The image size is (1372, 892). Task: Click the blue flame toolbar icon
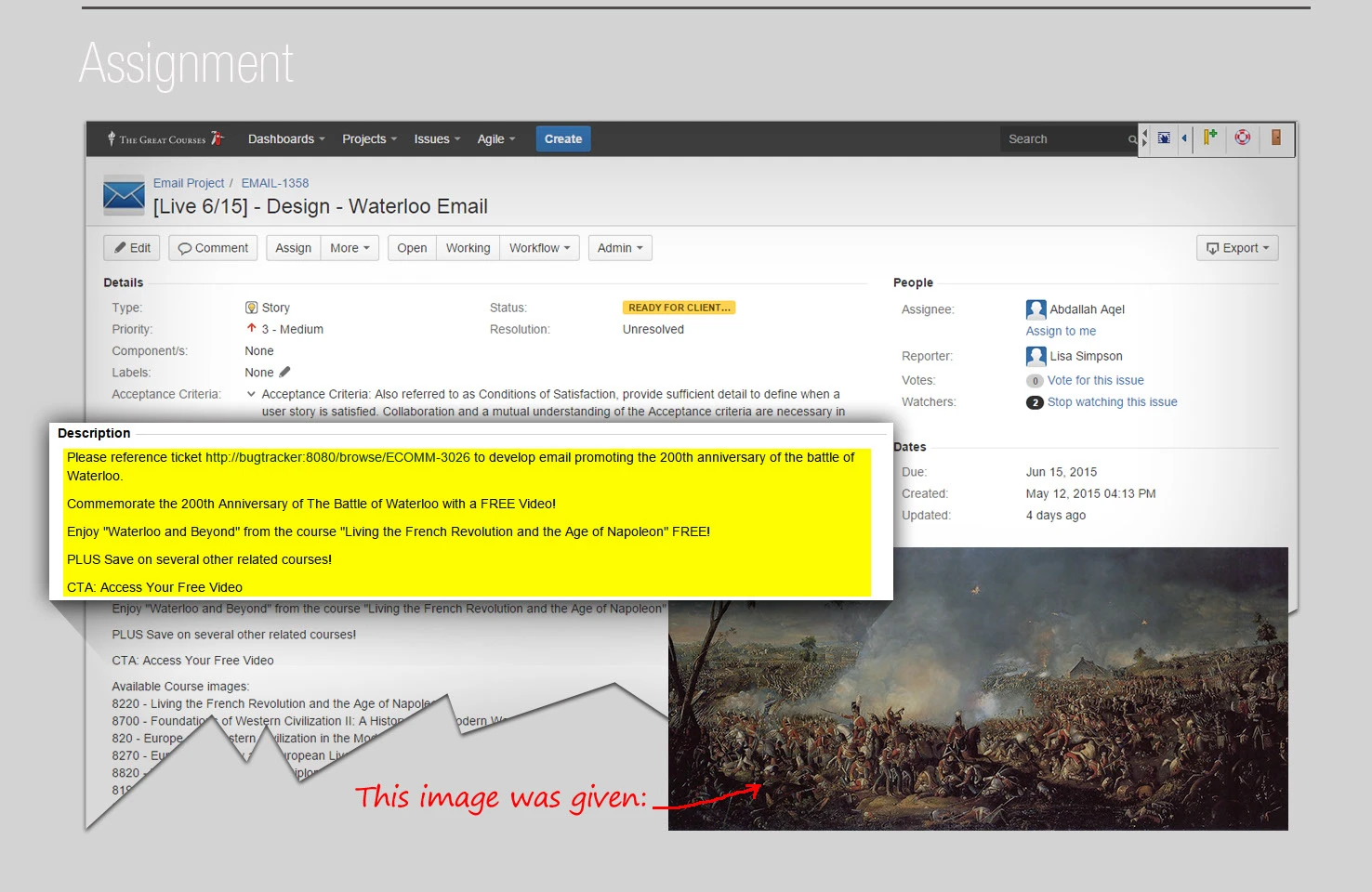click(x=1164, y=138)
